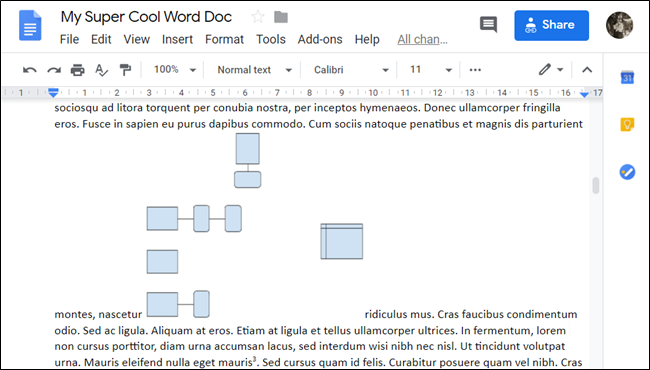Screen dimensions: 650x370
Task: Click the text "ridiculus mus."
Action: point(400,314)
